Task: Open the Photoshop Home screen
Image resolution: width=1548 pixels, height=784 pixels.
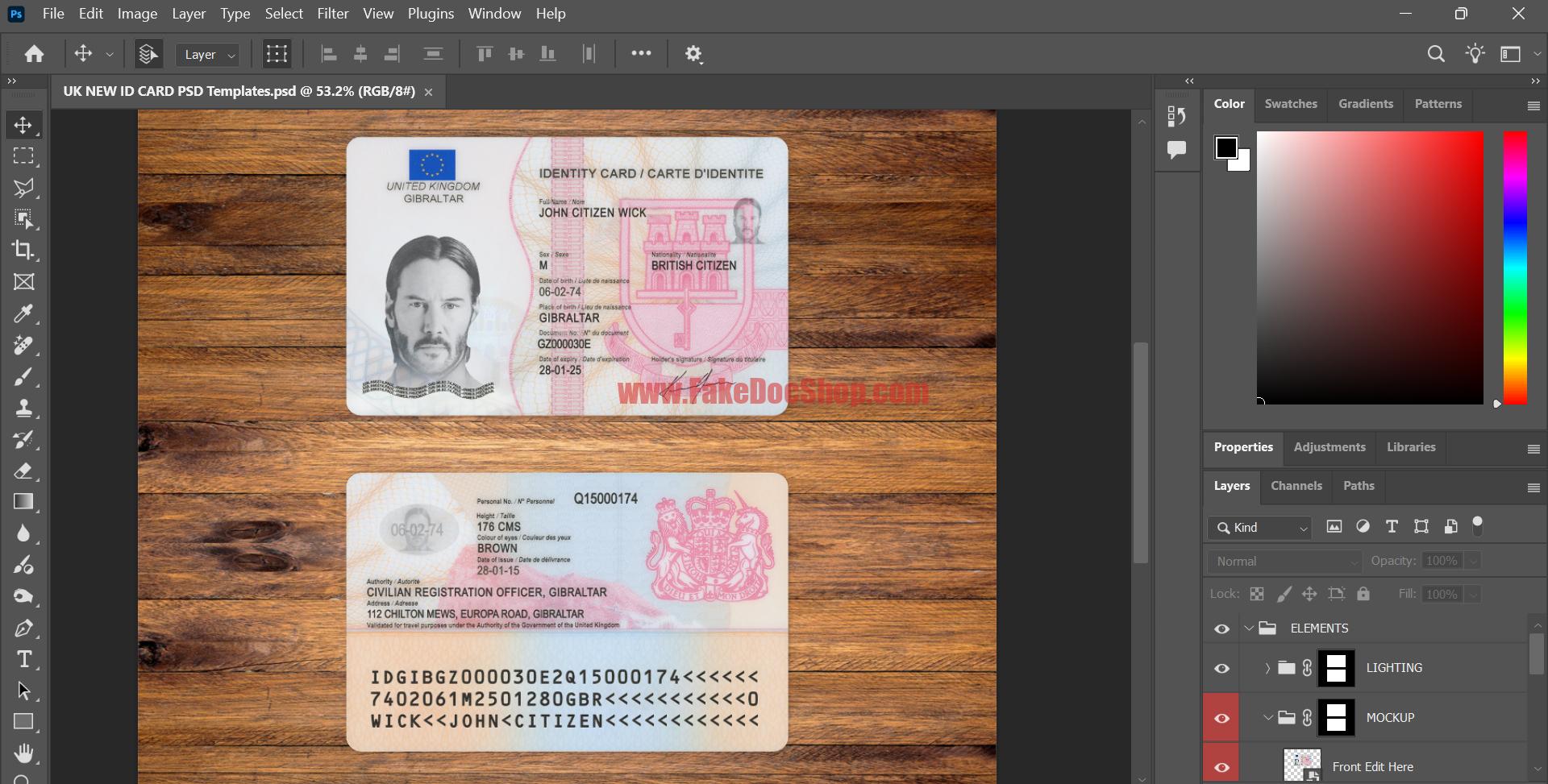Action: [x=34, y=53]
